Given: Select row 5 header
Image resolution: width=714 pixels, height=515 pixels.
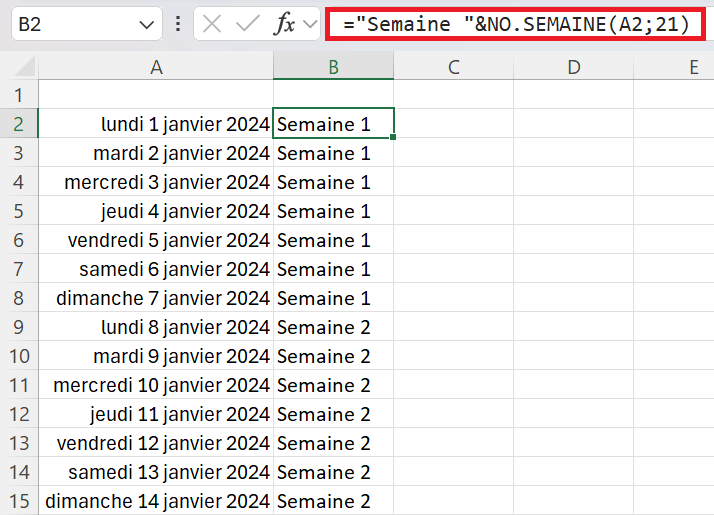Looking at the screenshot, I should point(19,210).
